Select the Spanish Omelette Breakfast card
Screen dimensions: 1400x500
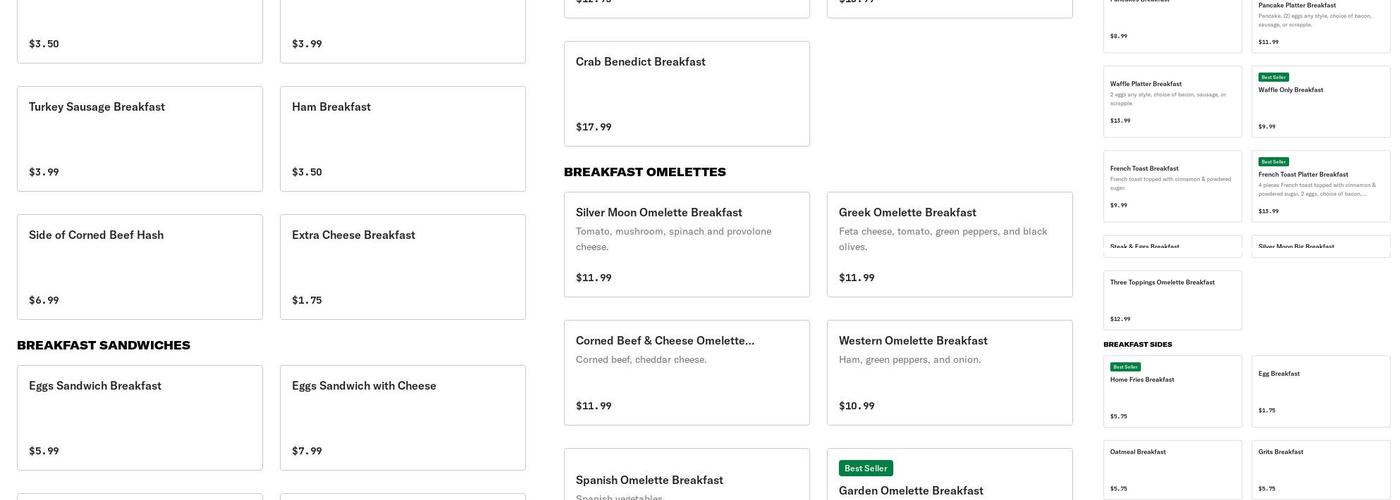(x=687, y=478)
